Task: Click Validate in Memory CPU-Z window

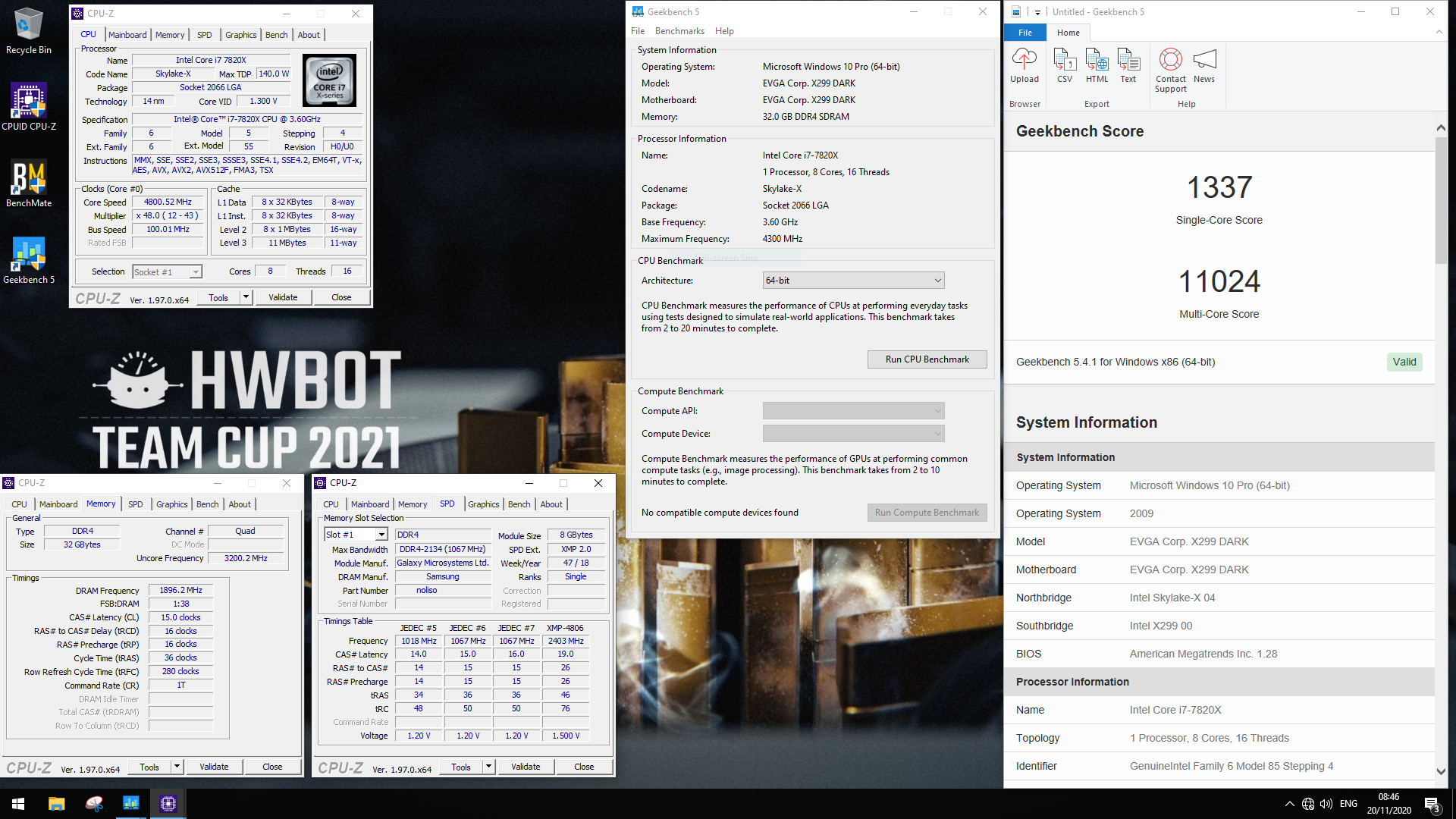Action: (x=214, y=767)
